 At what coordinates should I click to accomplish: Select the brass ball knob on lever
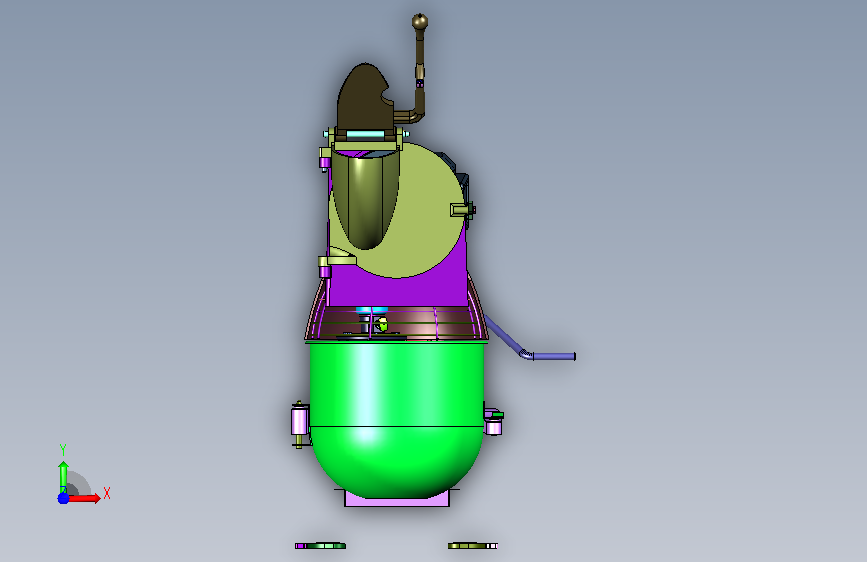coord(420,22)
